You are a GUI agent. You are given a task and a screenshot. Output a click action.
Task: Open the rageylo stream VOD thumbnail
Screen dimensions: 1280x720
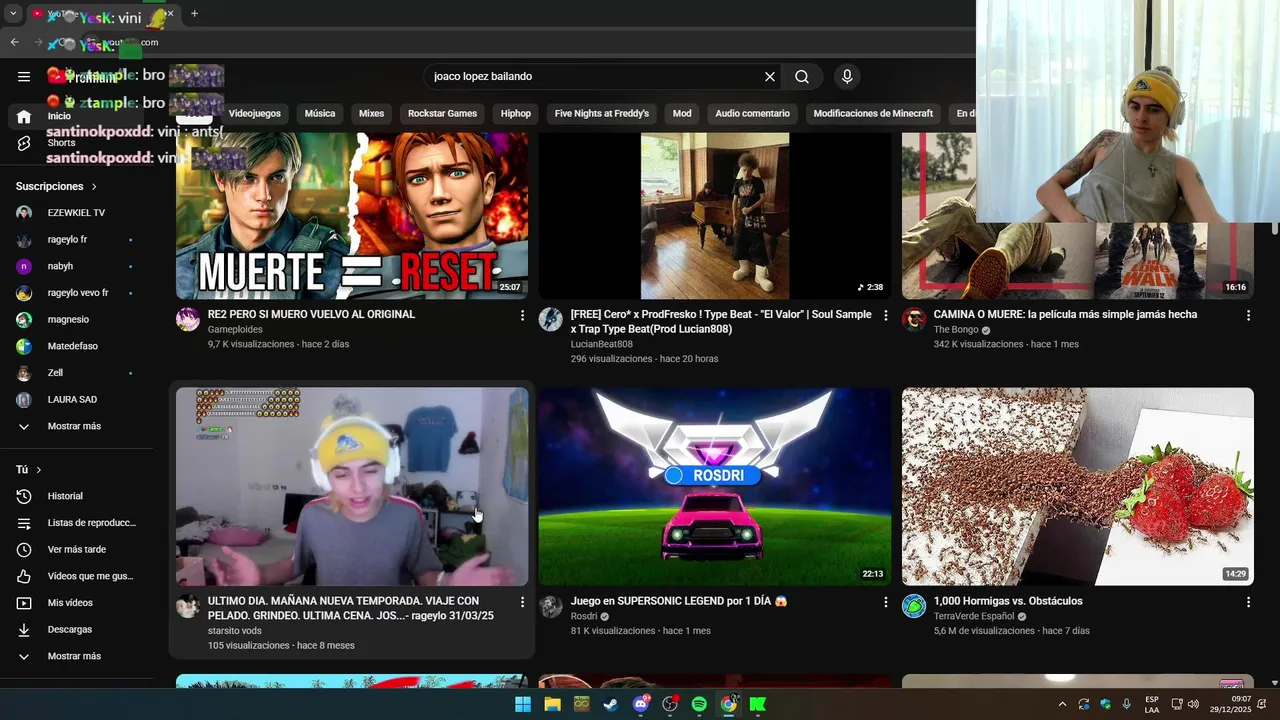[x=352, y=486]
